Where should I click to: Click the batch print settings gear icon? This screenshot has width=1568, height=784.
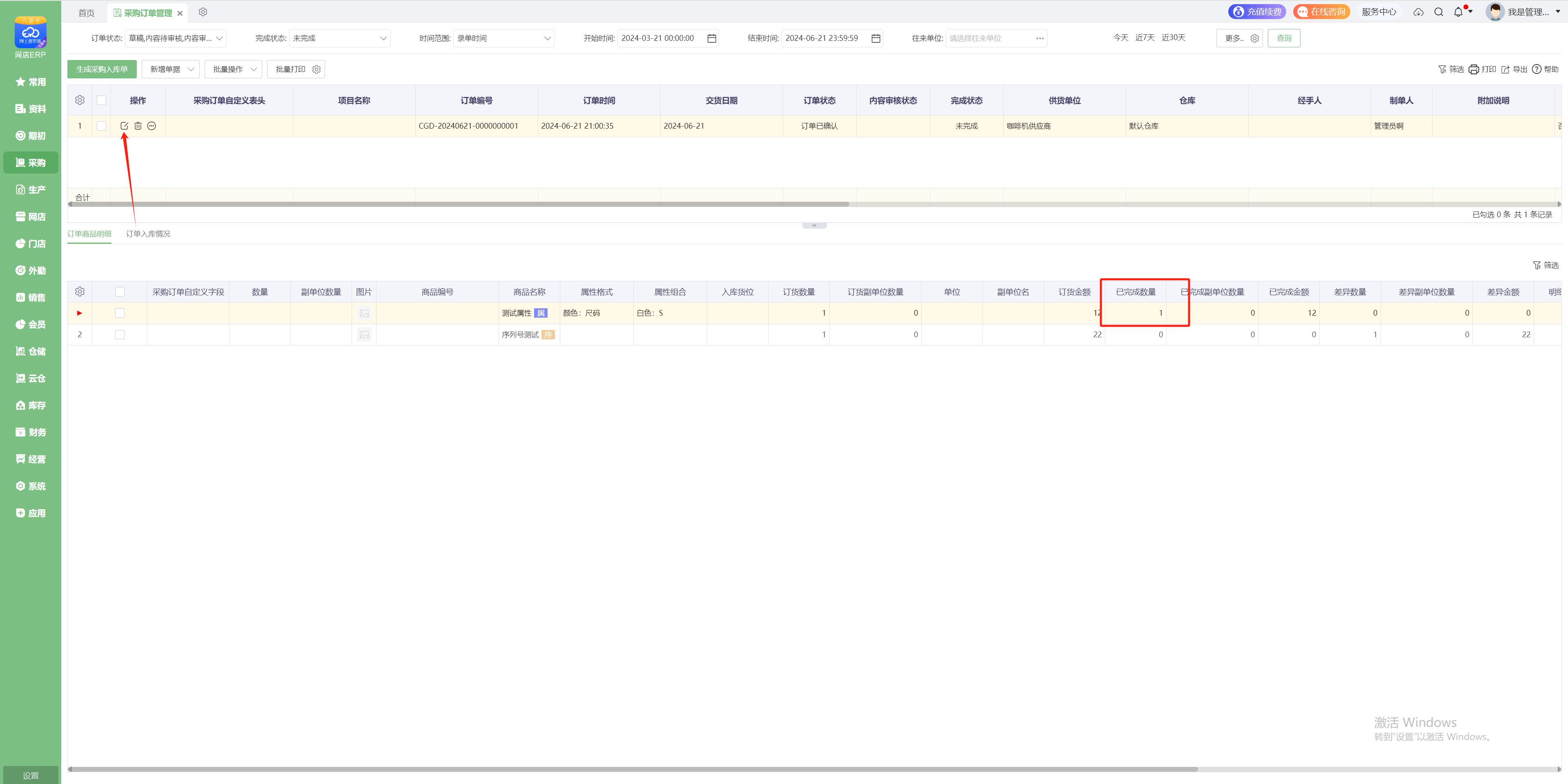[316, 69]
